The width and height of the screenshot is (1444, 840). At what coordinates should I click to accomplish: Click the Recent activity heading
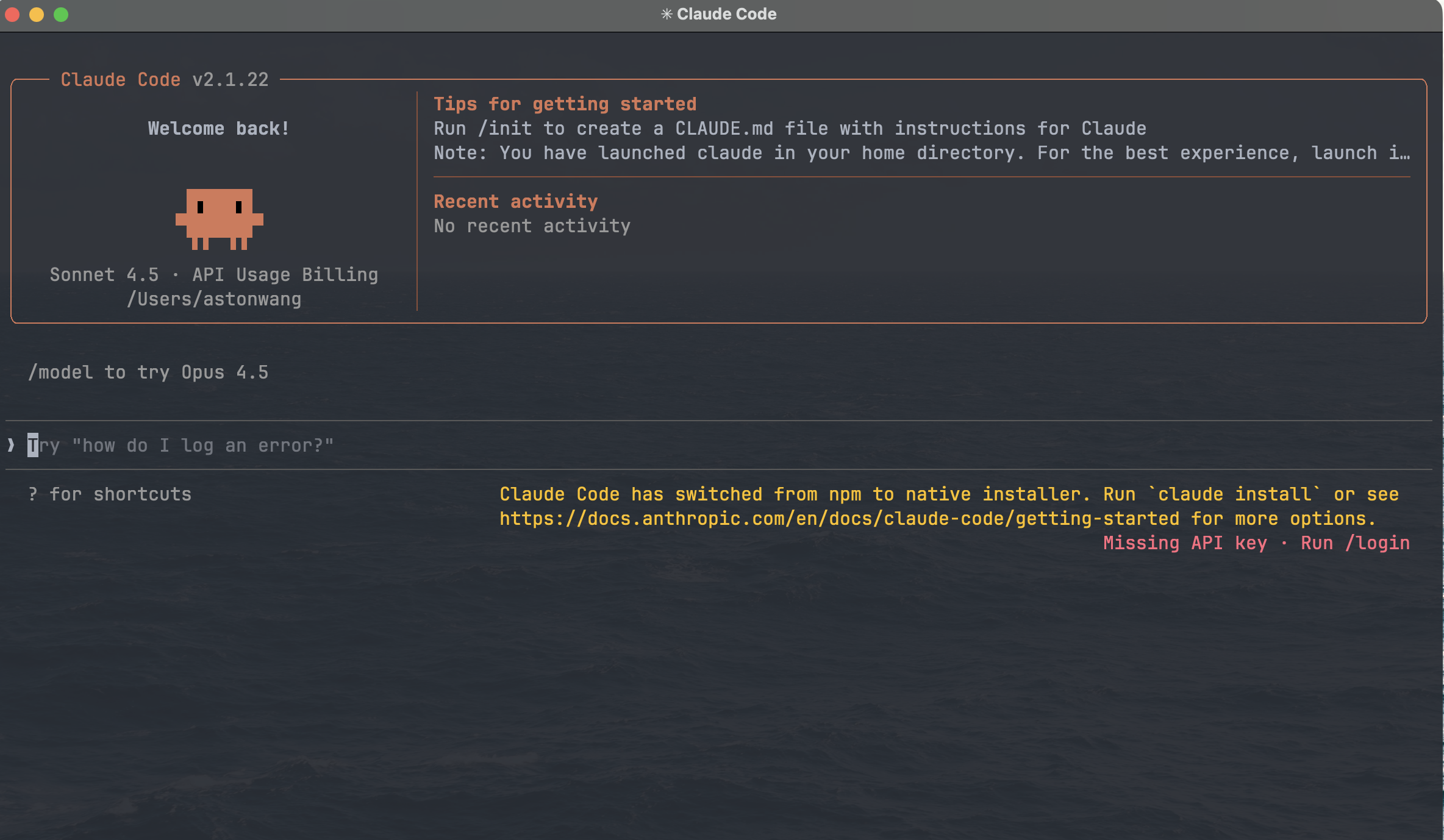[x=515, y=202]
